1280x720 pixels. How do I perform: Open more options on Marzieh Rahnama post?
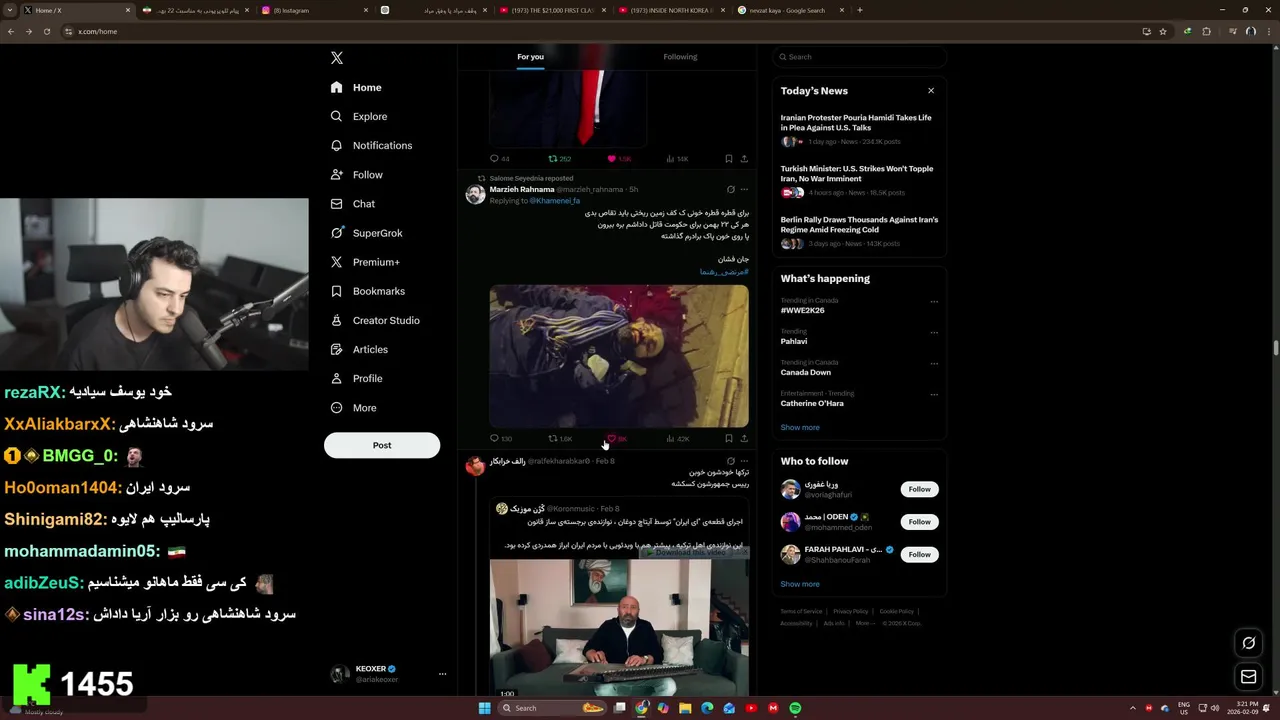[744, 189]
